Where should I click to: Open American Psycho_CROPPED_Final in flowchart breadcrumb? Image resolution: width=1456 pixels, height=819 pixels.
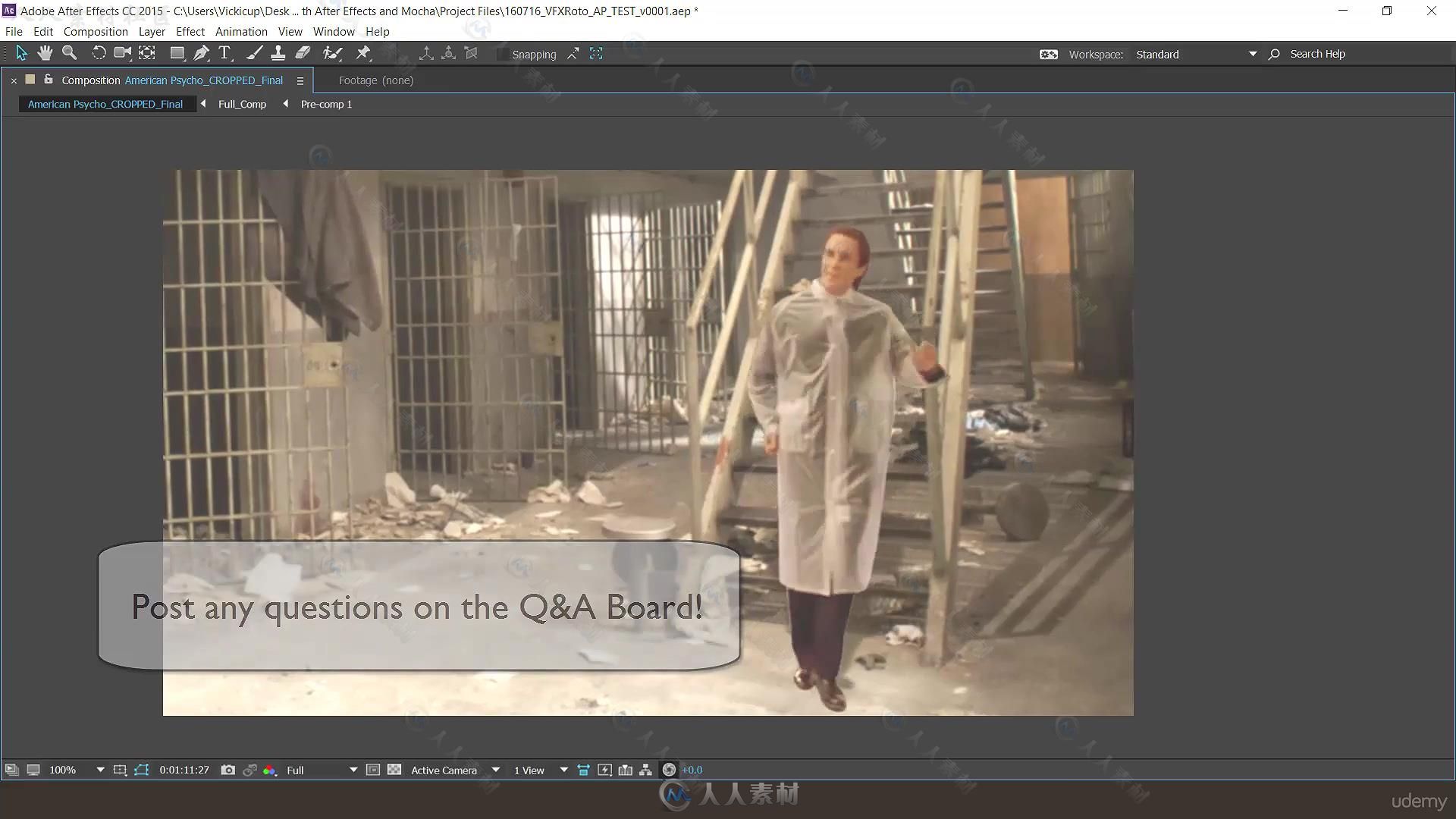105,104
